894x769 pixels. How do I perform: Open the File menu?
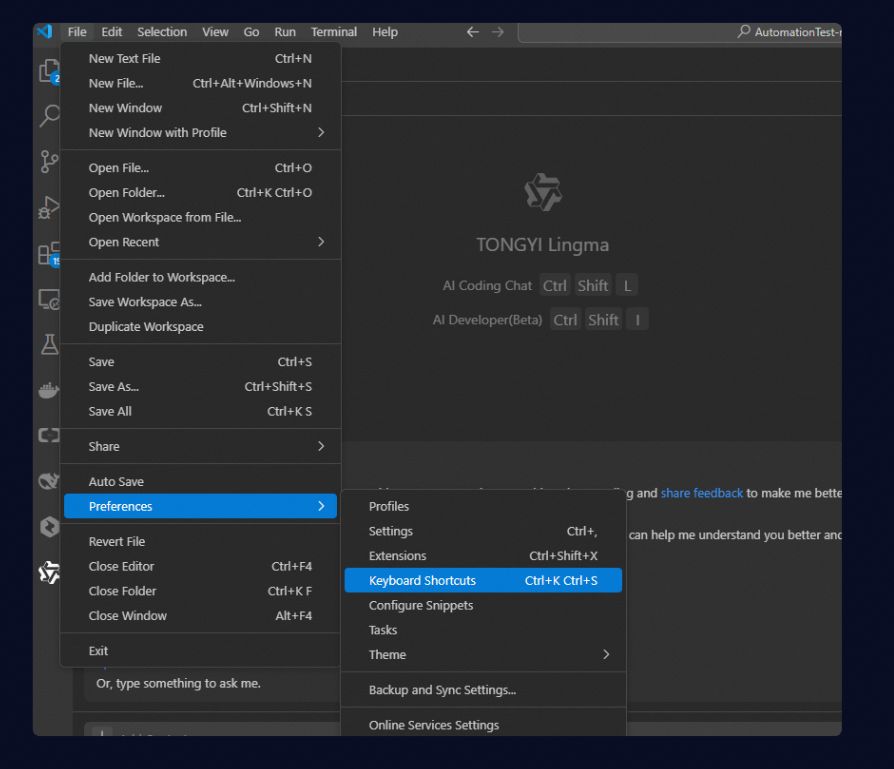[77, 32]
